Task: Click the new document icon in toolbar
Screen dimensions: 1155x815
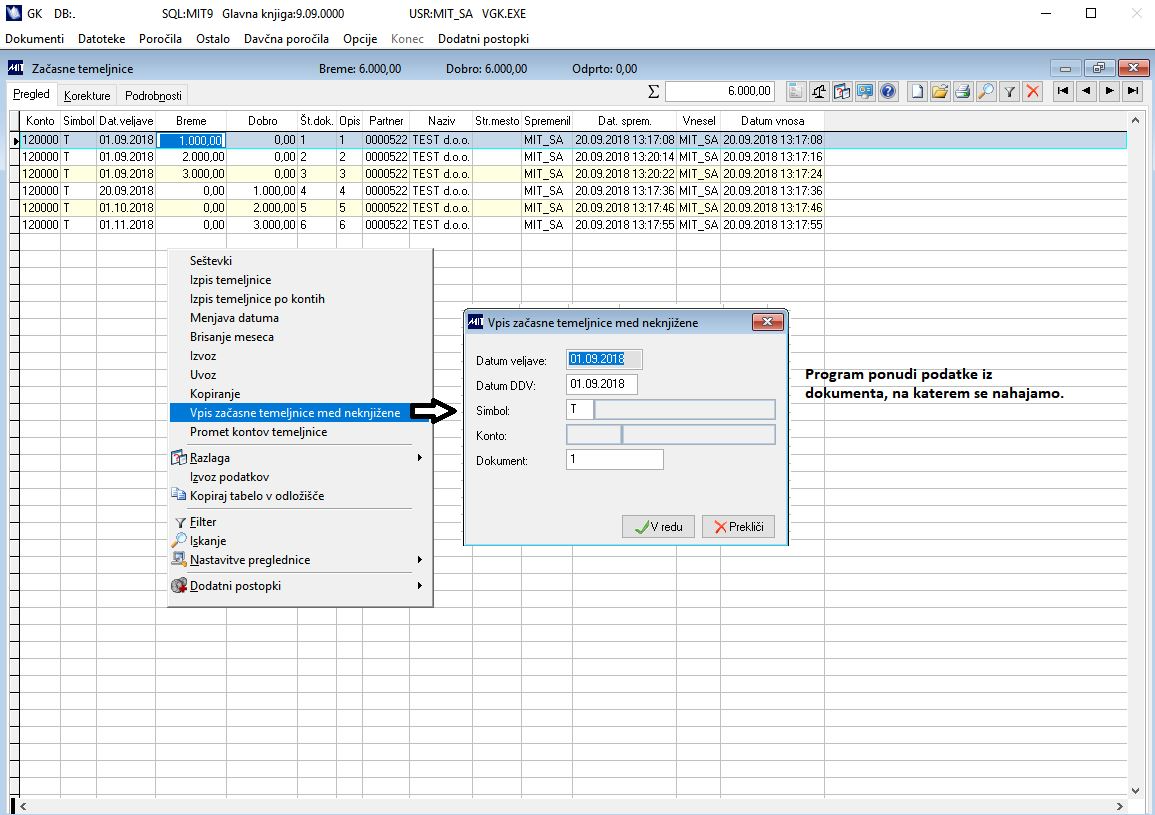Action: [918, 92]
